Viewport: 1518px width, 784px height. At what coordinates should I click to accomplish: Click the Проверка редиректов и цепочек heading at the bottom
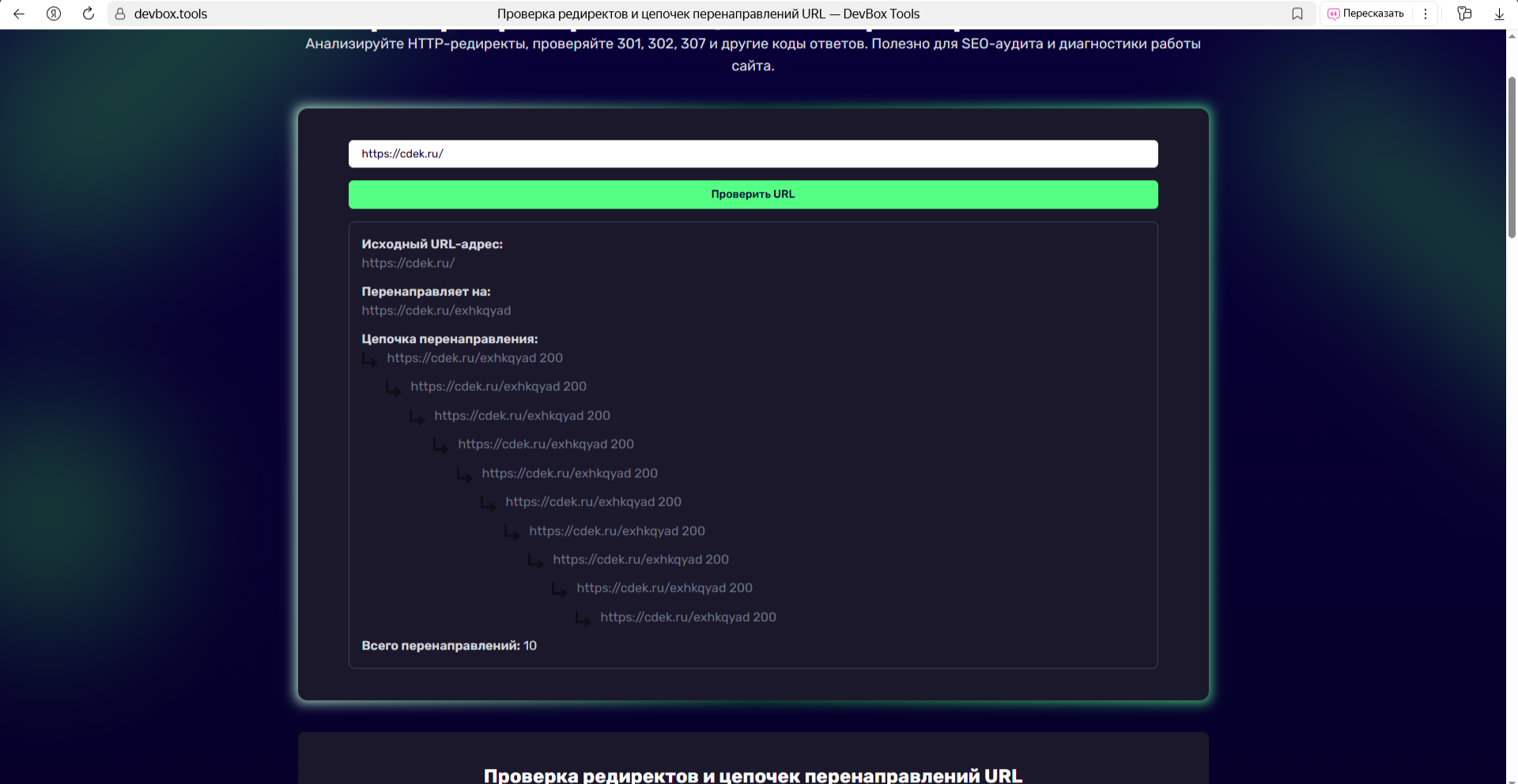(x=753, y=775)
